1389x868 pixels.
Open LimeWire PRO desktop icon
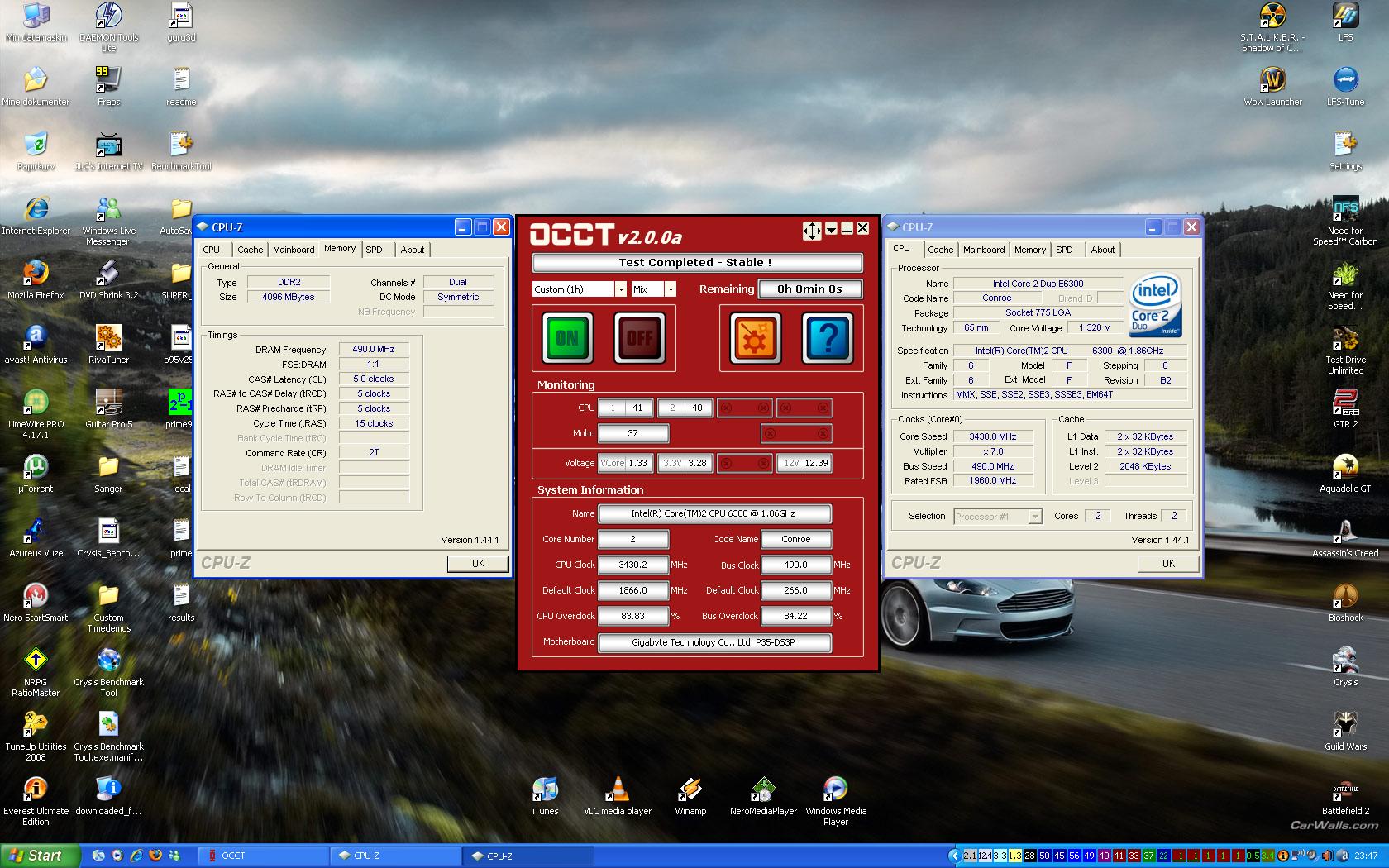click(36, 414)
